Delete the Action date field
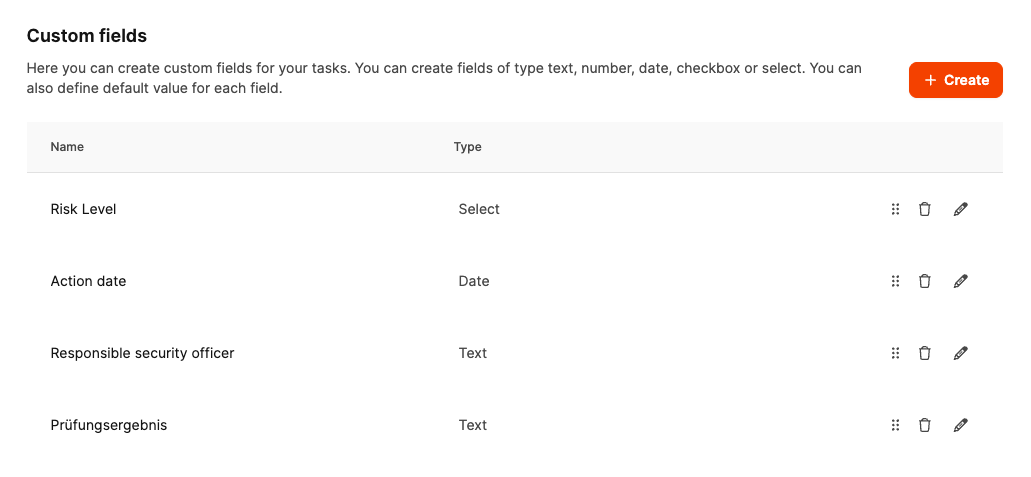Screen dimensions: 1031x477 coord(925,281)
